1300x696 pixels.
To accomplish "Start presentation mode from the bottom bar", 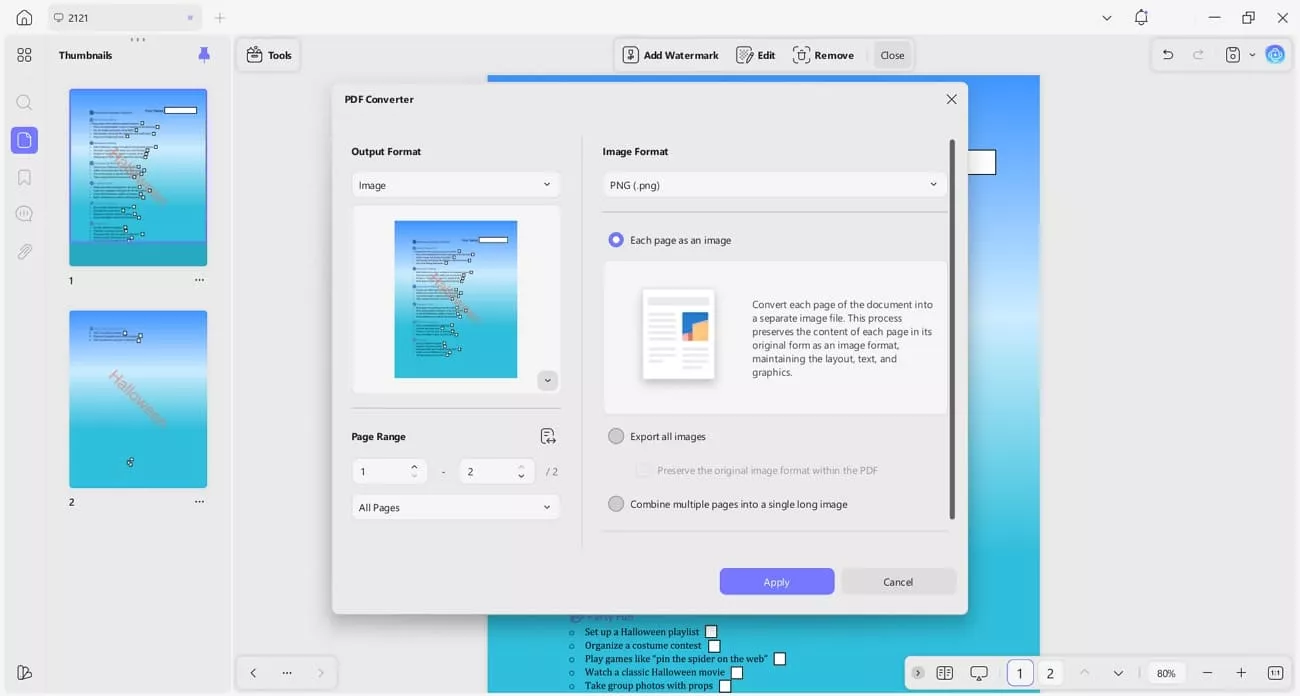I will tap(978, 673).
